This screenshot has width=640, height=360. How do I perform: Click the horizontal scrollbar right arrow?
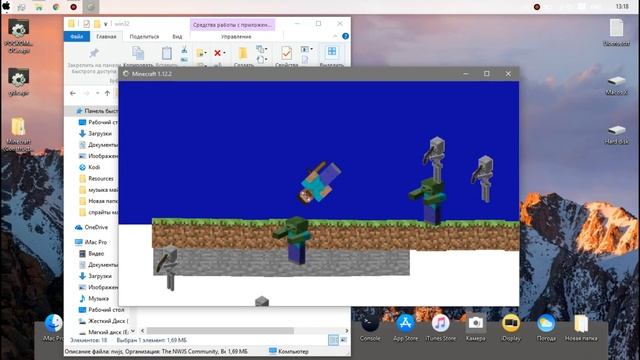tap(347, 331)
